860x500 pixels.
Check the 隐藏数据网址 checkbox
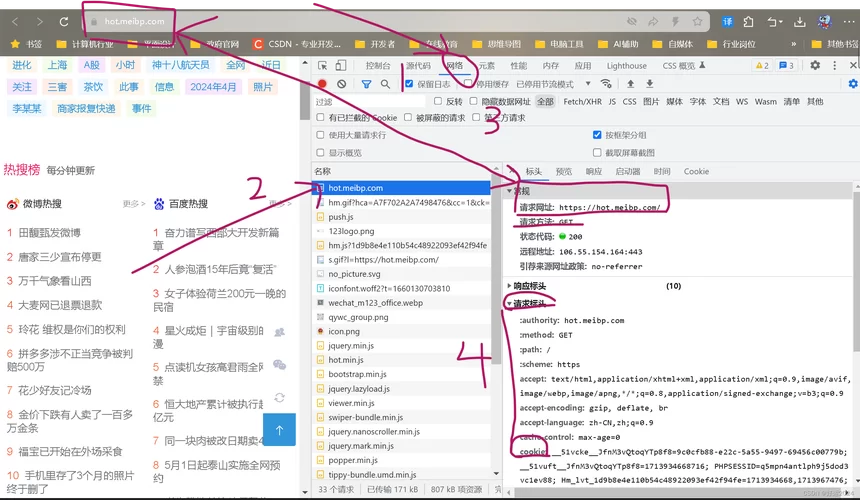[x=473, y=101]
